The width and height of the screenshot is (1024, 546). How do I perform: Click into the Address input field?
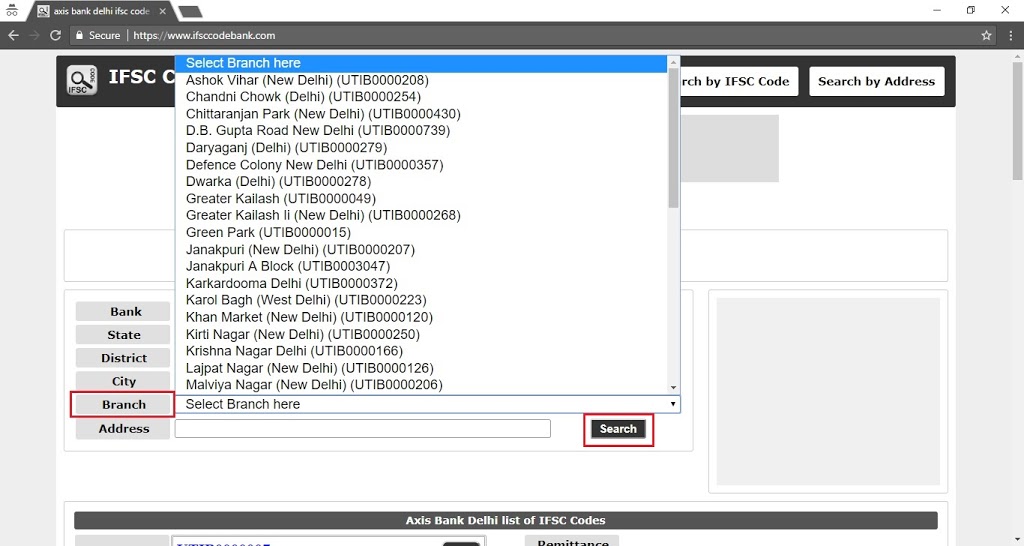[362, 428]
